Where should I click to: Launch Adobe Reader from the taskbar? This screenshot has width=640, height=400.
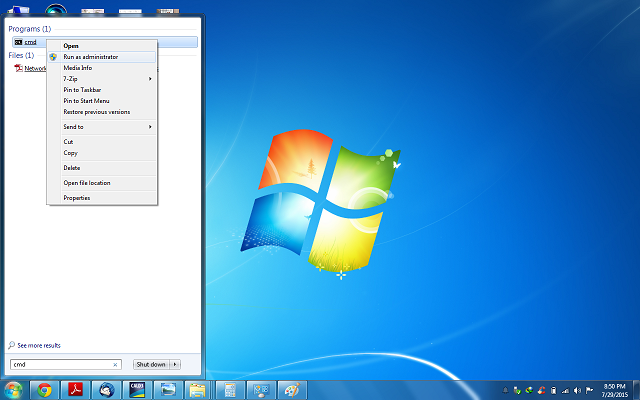pyautogui.click(x=76, y=390)
